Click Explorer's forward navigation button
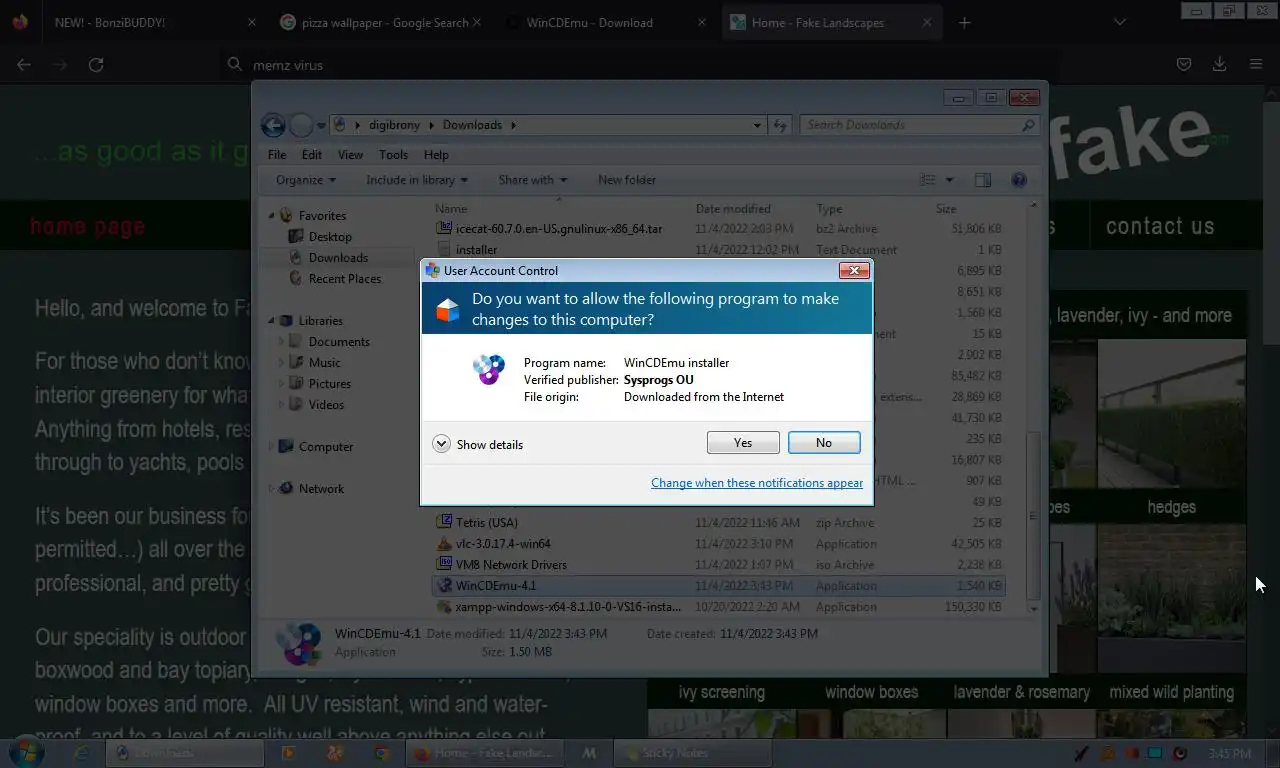1280x768 pixels. coord(301,125)
